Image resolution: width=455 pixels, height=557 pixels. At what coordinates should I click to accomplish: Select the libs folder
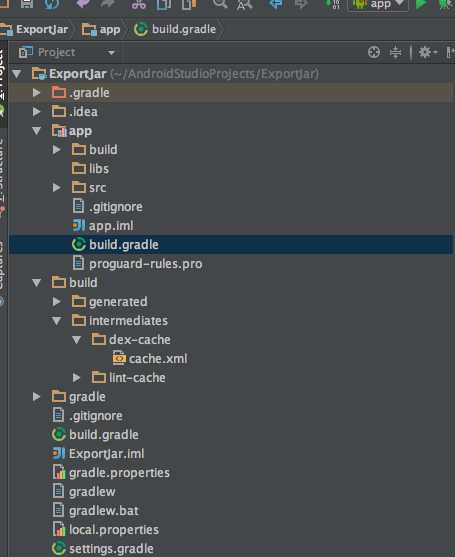point(91,169)
